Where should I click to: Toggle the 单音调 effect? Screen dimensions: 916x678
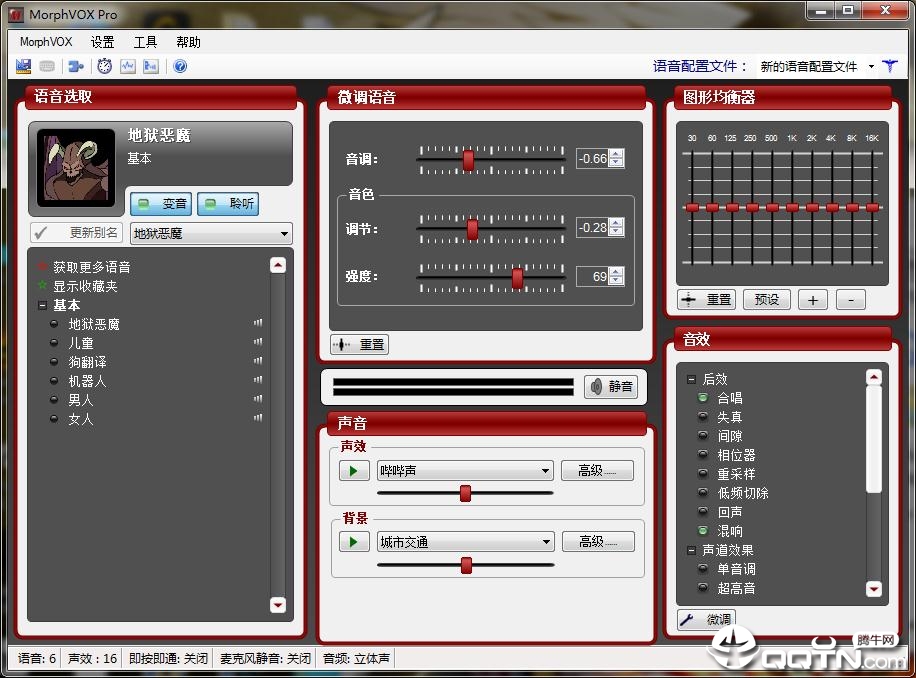coord(703,569)
